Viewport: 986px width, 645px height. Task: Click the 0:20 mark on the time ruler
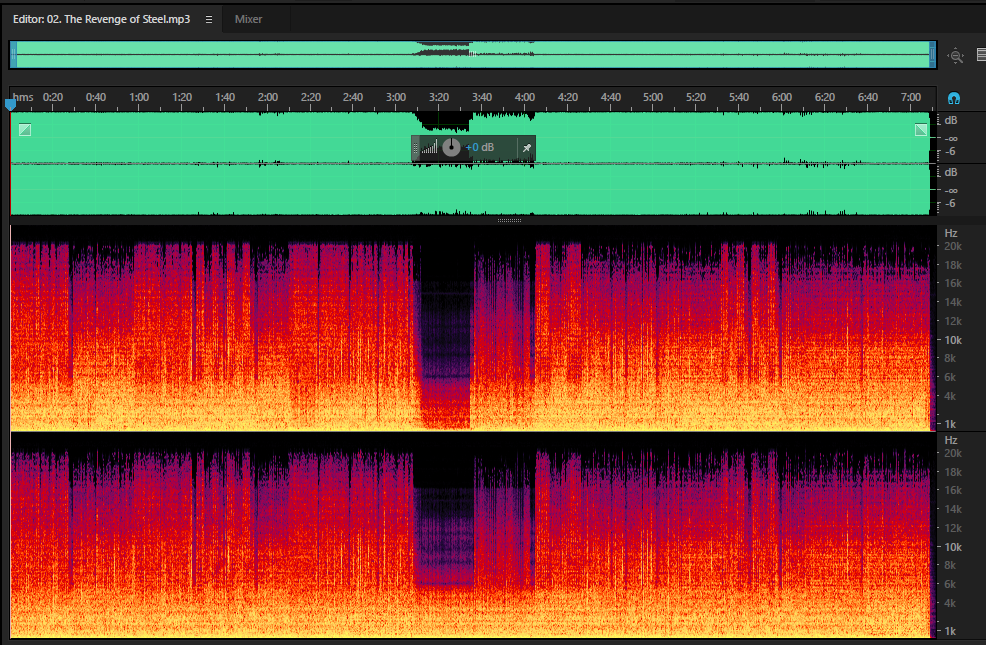[53, 97]
